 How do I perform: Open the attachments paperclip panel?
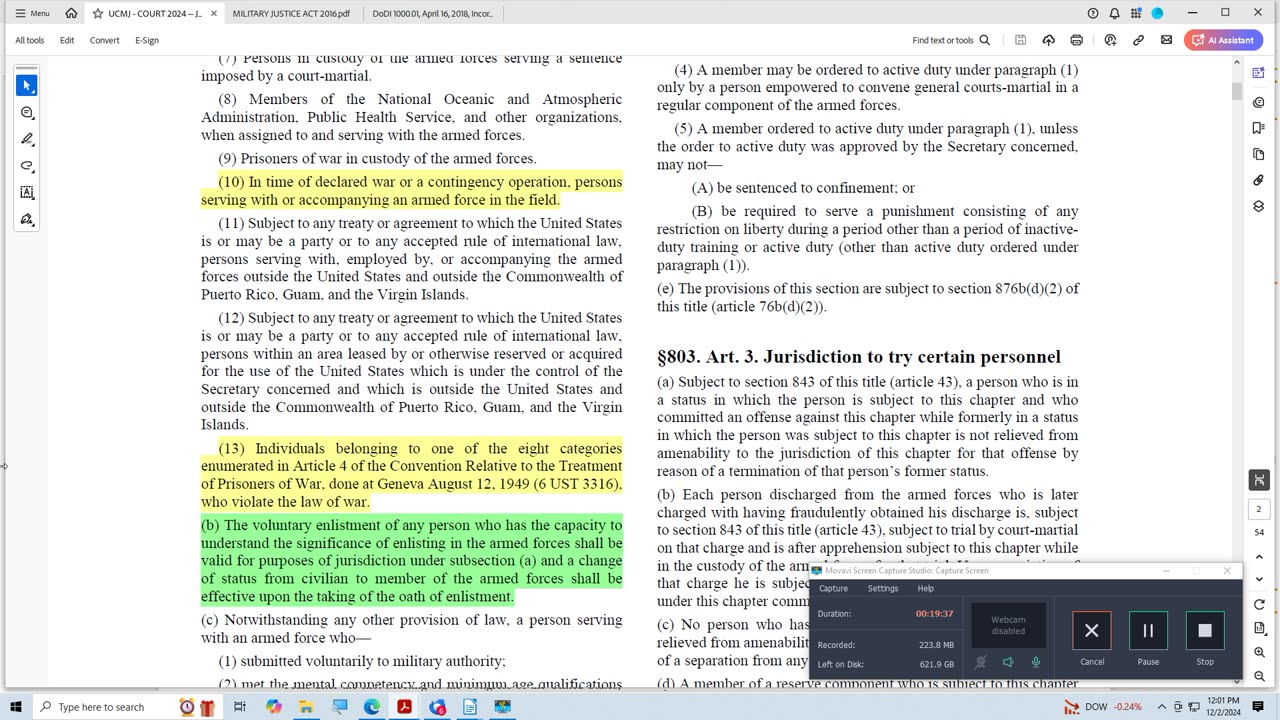click(x=1259, y=180)
